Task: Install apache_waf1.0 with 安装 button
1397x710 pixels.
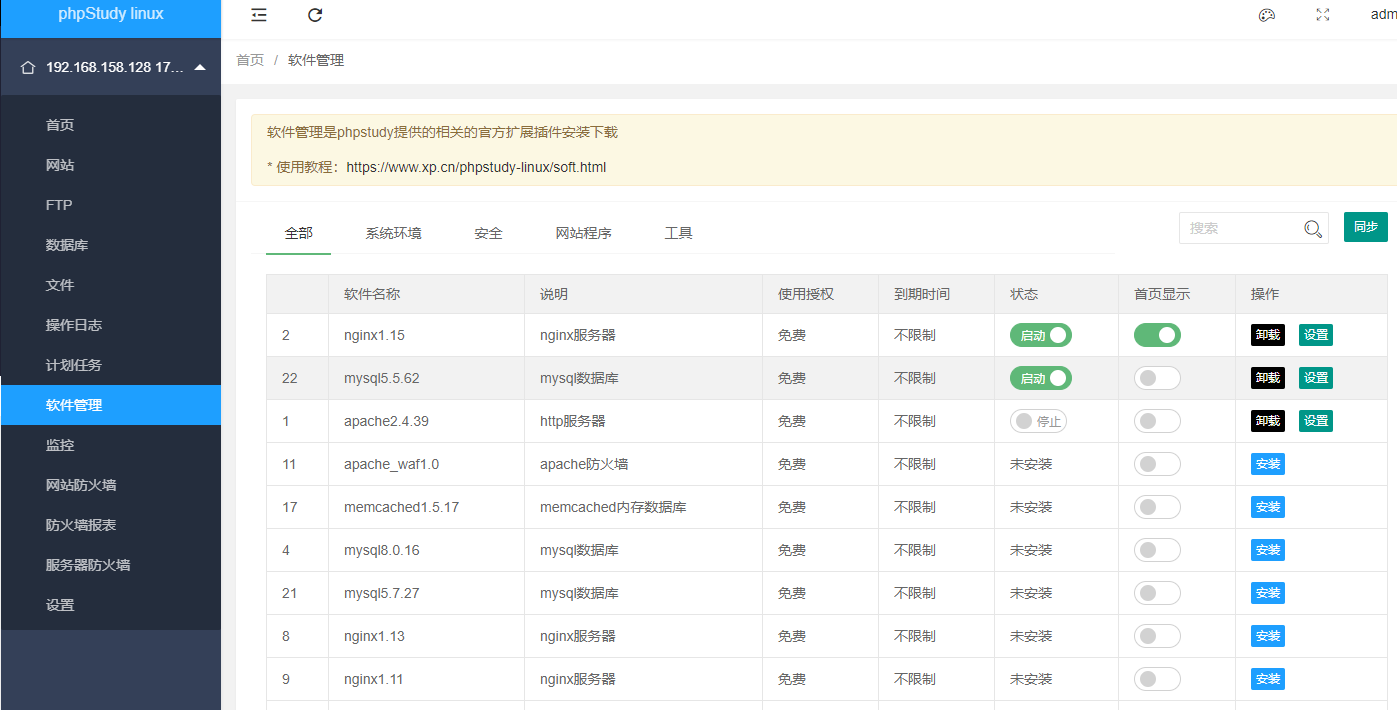Action: [x=1267, y=464]
